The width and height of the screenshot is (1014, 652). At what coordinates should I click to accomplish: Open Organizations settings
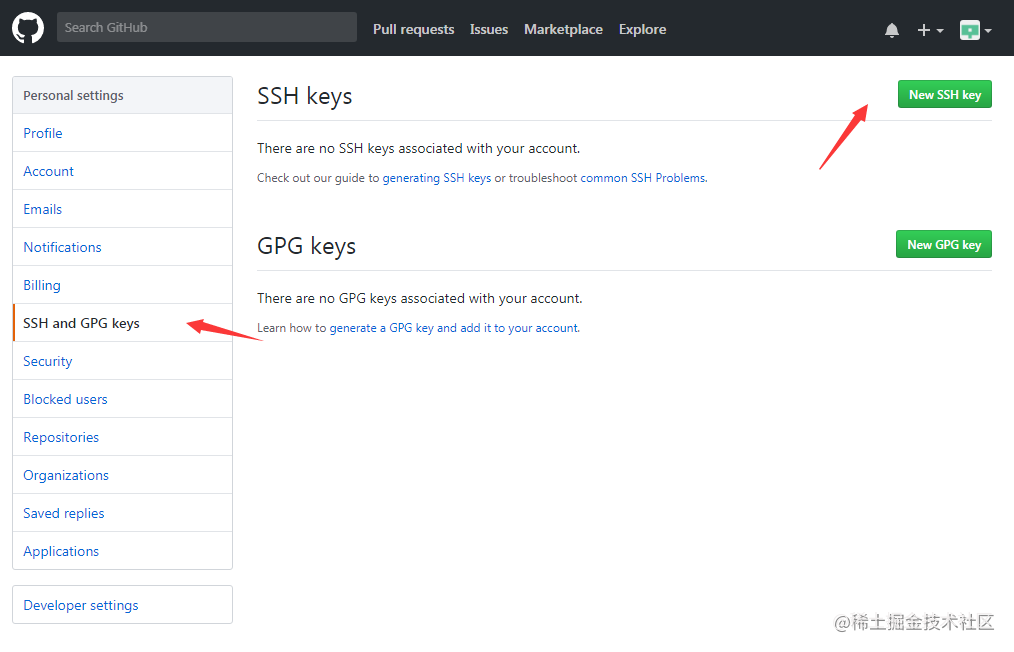(122, 475)
